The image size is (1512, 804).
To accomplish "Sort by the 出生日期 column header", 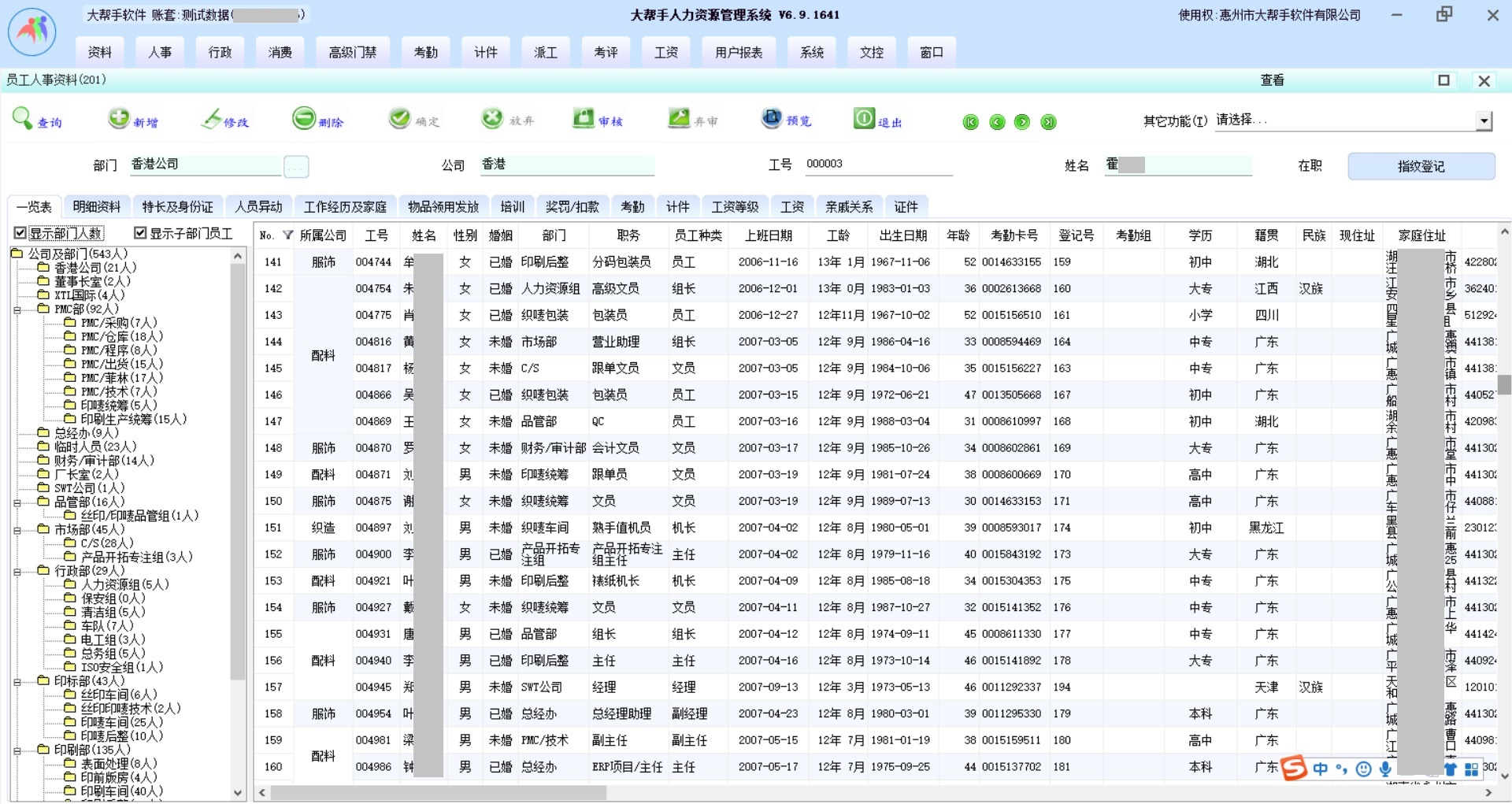I will 903,235.
